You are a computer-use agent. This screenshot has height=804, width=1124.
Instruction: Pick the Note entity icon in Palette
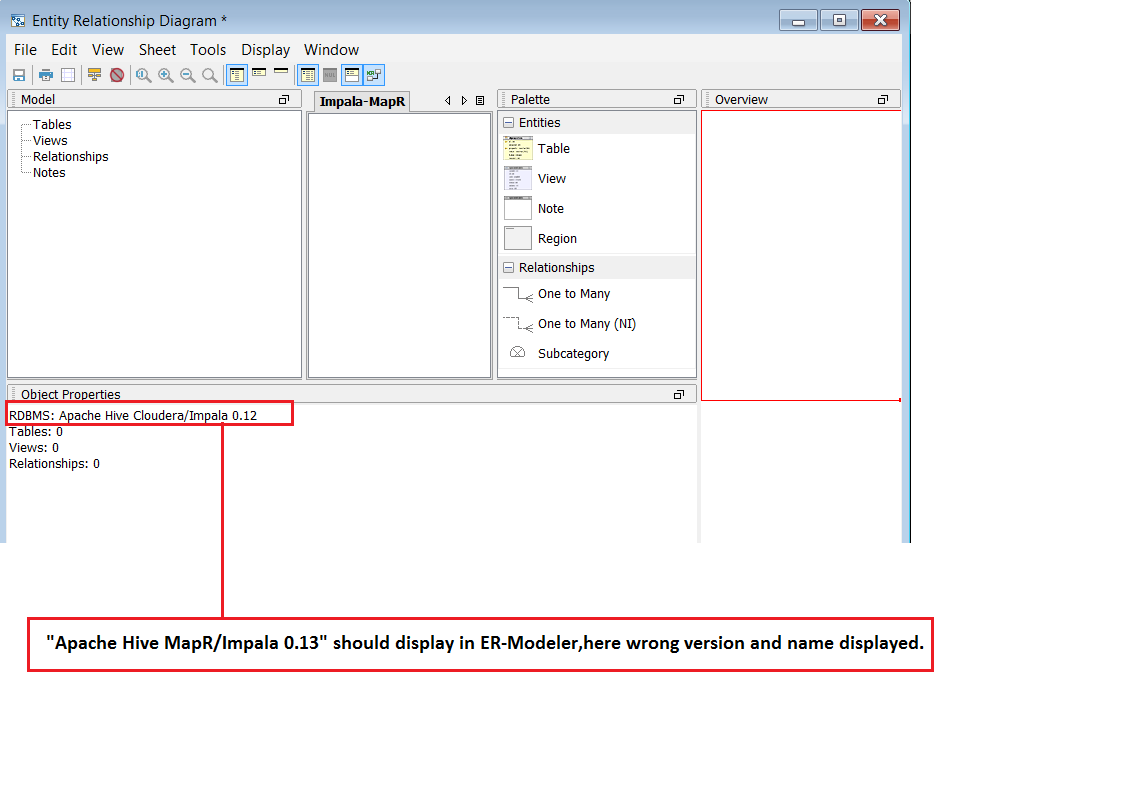(518, 209)
